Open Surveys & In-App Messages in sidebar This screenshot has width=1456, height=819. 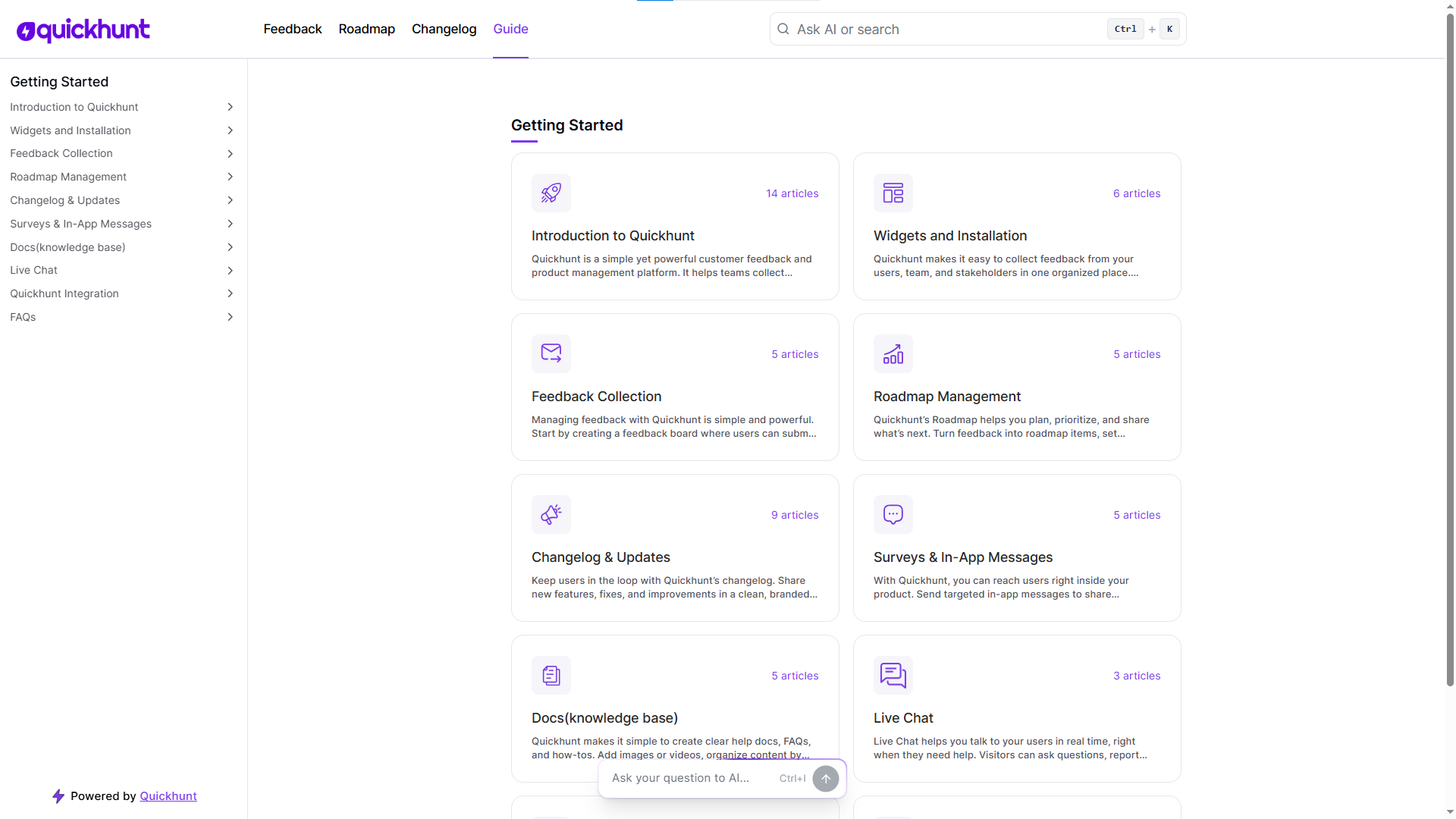pos(80,224)
